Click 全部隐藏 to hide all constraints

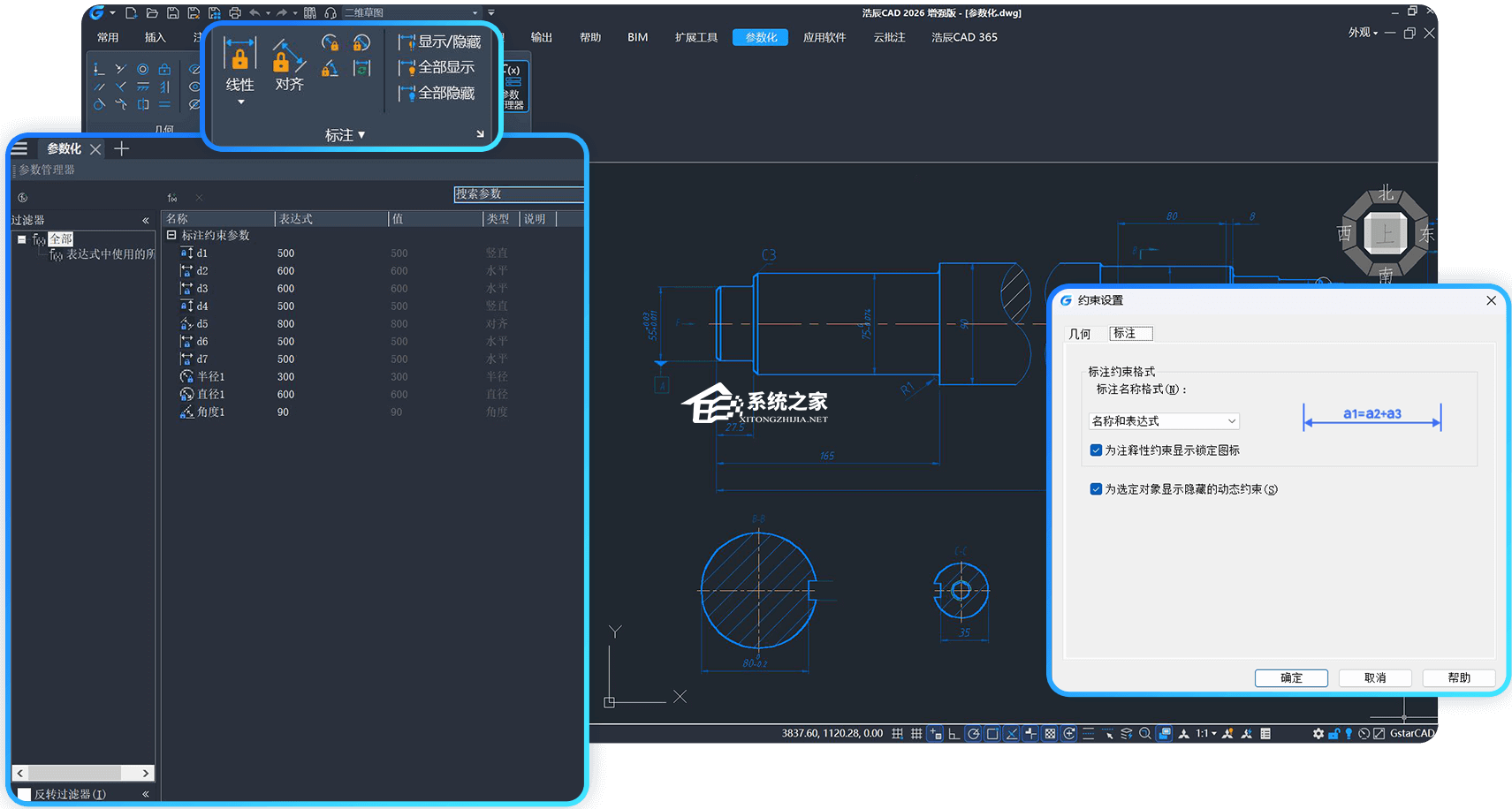437,93
